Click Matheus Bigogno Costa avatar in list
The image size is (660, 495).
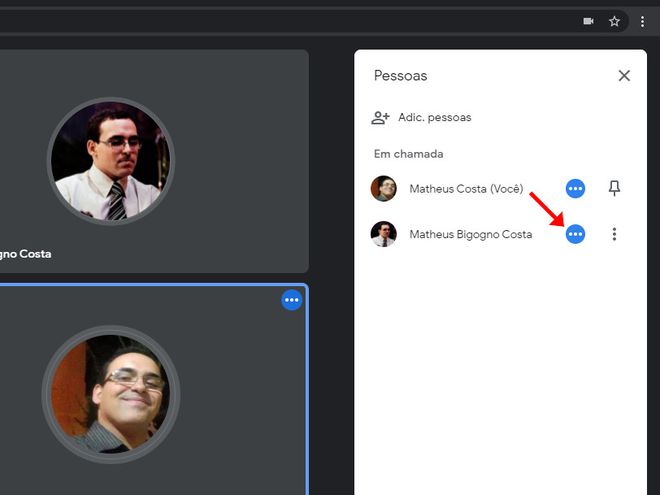(383, 234)
